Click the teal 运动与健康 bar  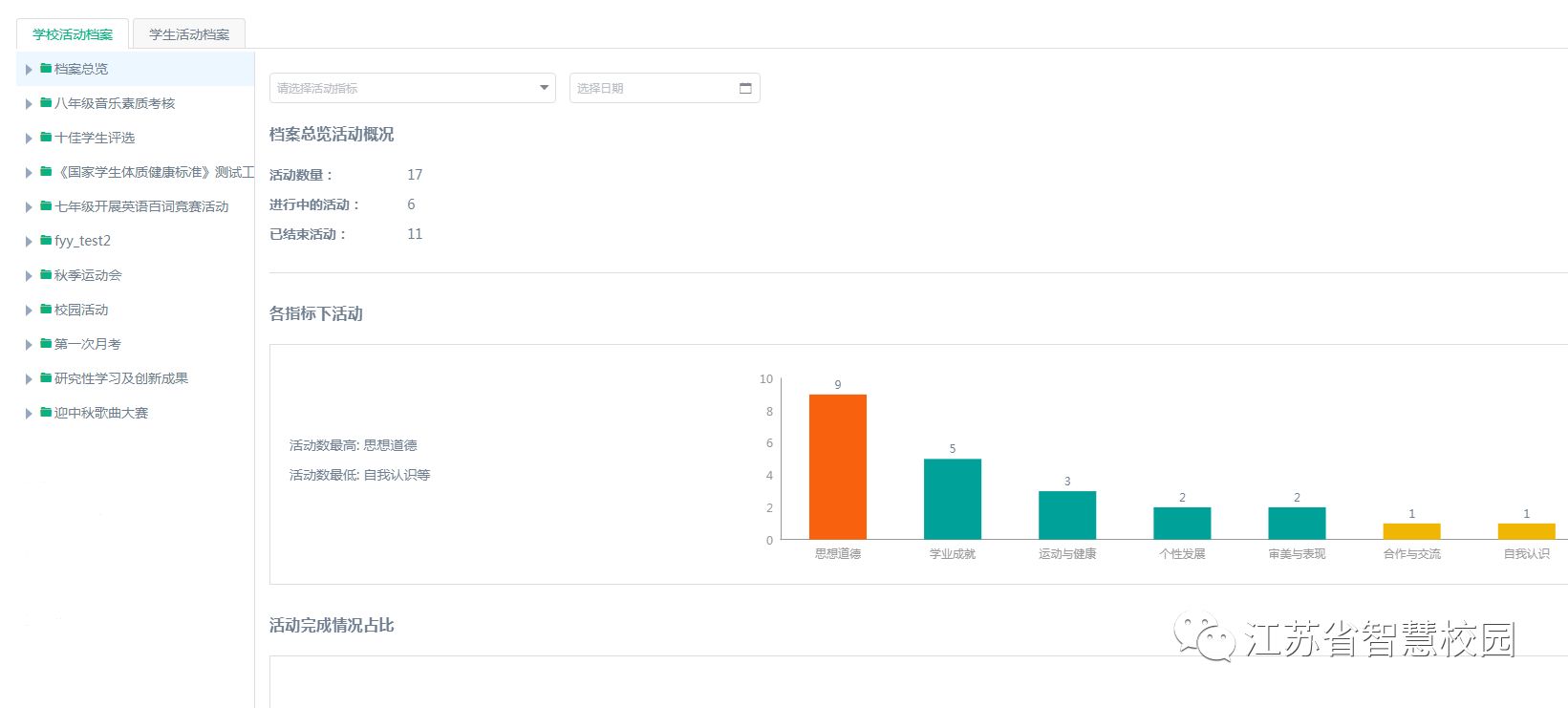pyautogui.click(x=1067, y=516)
